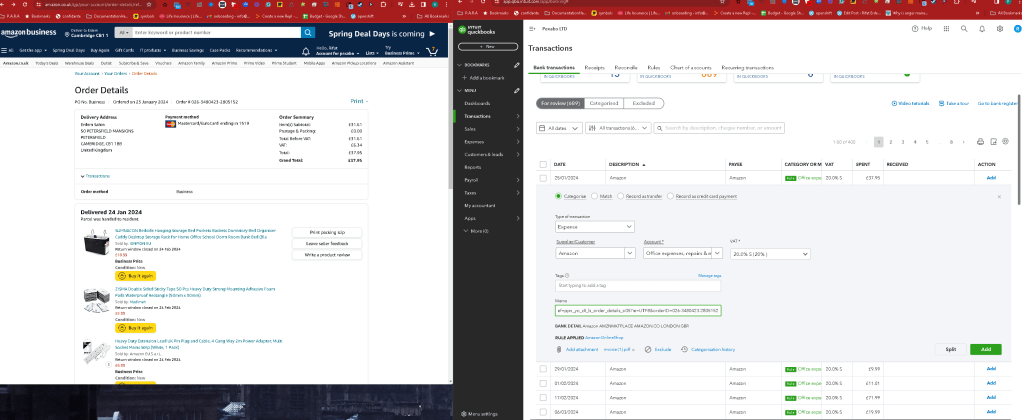
Task: Open the VAT 20.0% S dropdown
Action: [x=770, y=254]
